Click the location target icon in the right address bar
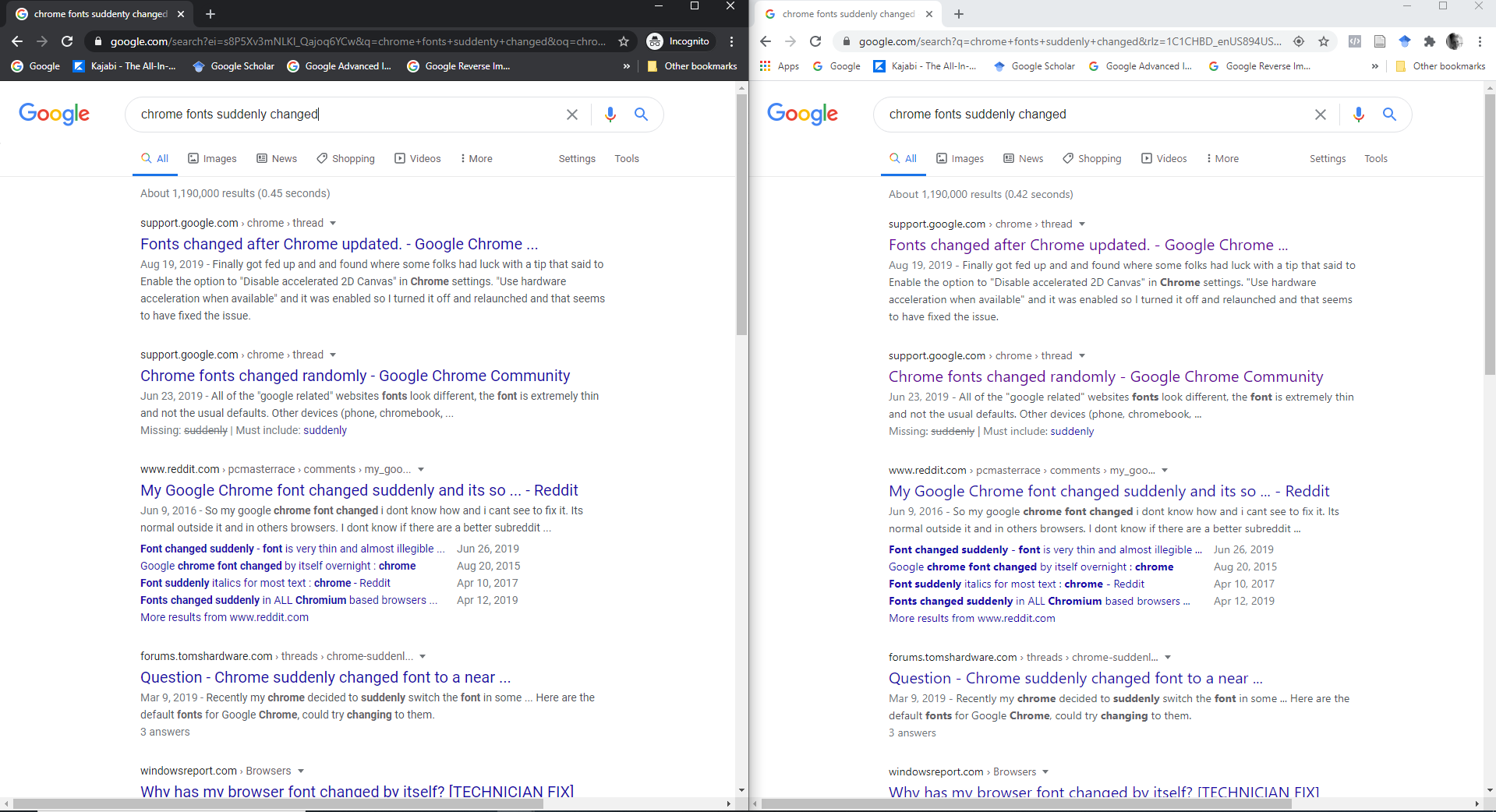This screenshot has width=1496, height=812. 1299,41
